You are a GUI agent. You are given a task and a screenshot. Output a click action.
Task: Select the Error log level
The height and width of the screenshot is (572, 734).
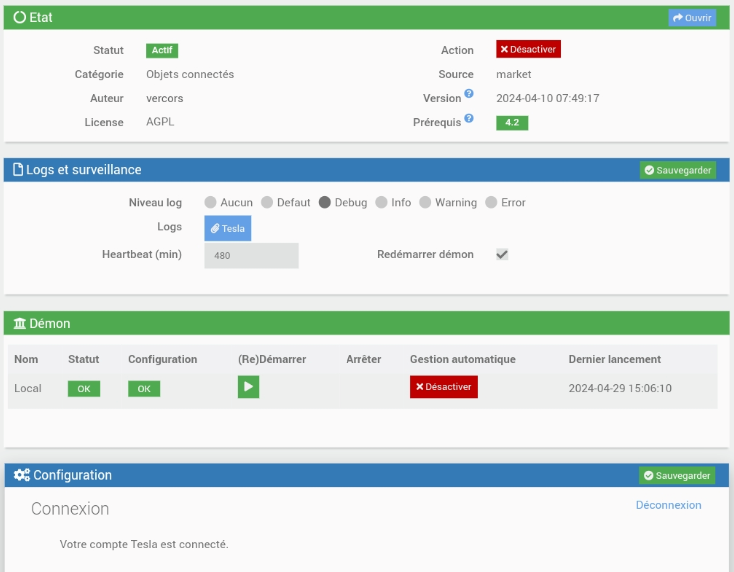coord(491,202)
